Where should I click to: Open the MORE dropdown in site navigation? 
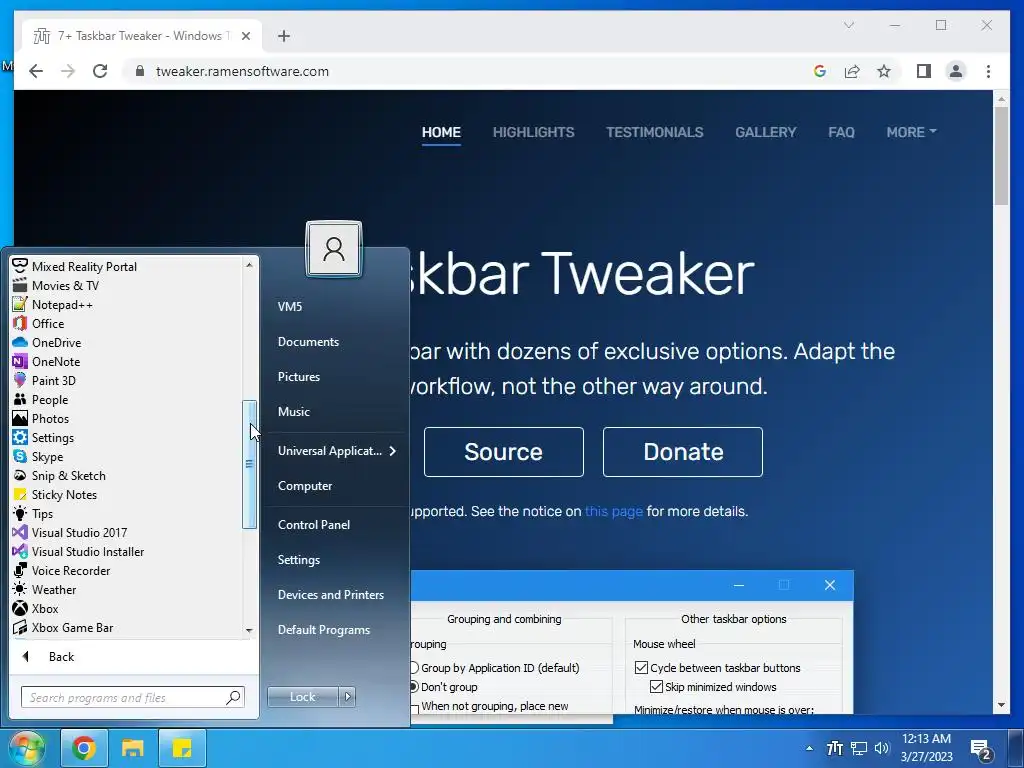click(x=911, y=132)
